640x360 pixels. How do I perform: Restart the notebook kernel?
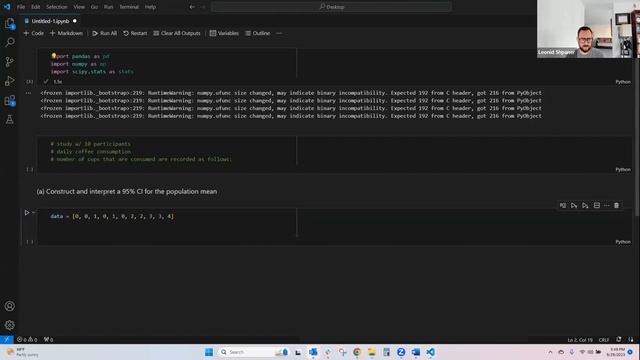pyautogui.click(x=135, y=33)
